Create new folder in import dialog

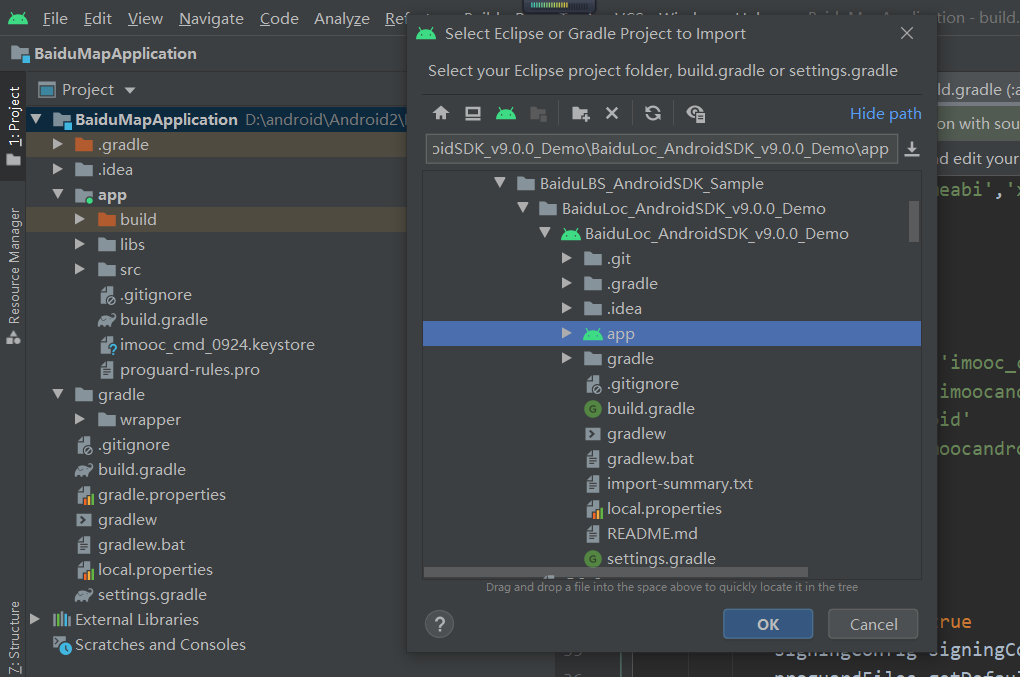(580, 114)
